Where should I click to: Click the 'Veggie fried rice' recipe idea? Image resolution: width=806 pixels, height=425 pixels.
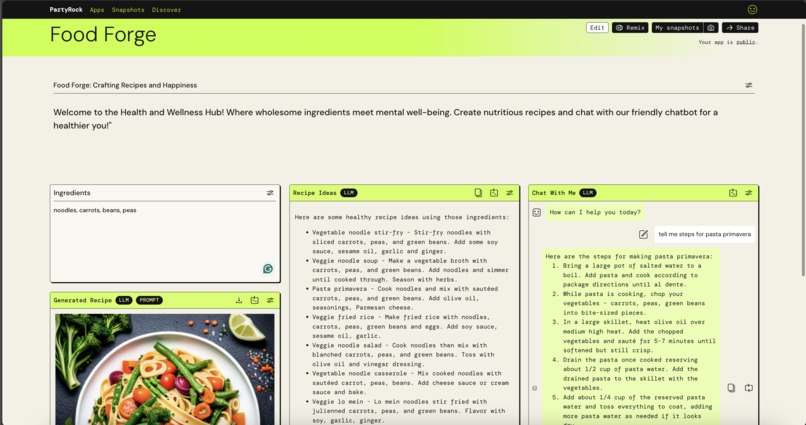[x=406, y=326]
